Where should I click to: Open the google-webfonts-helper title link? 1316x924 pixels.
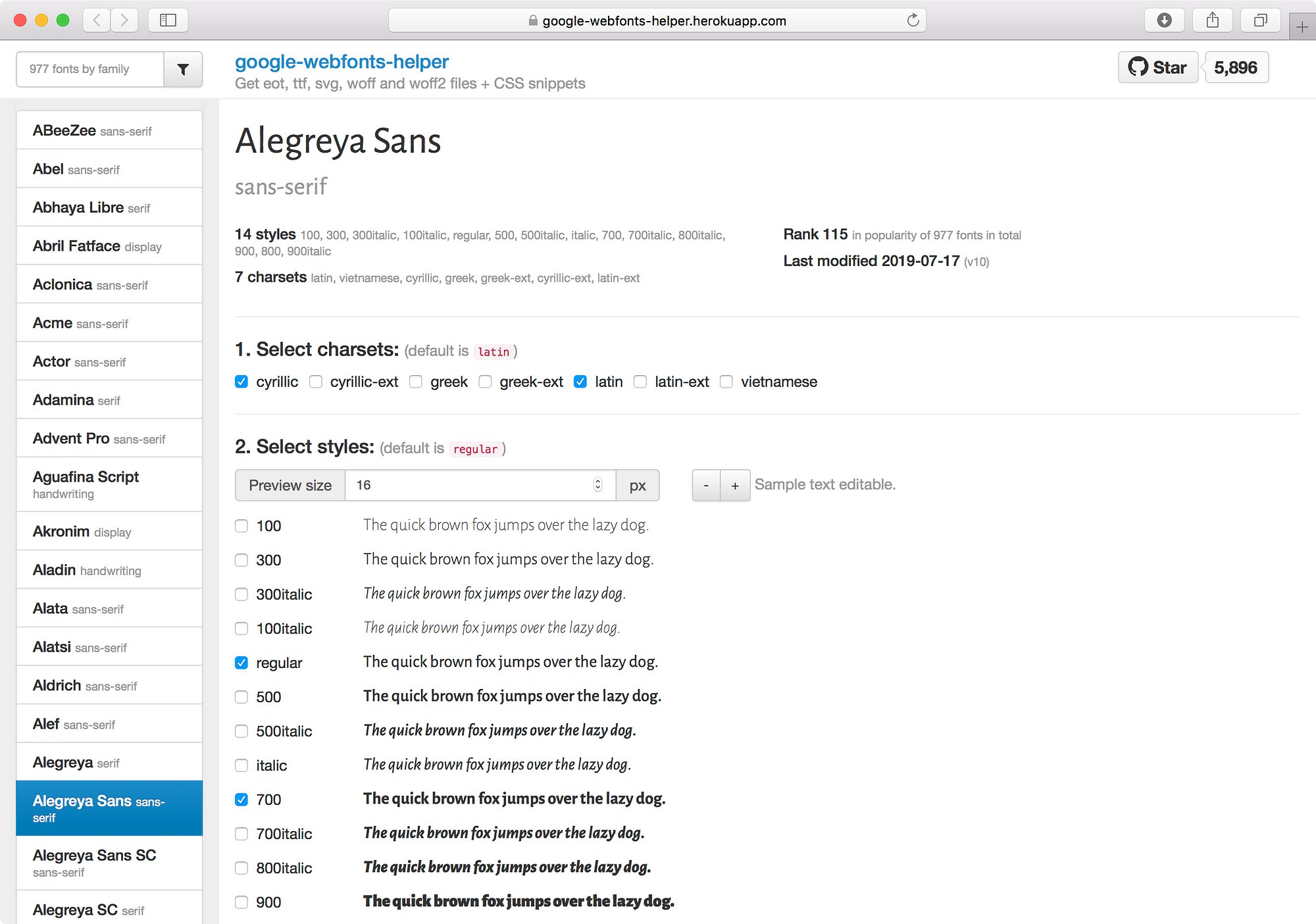click(x=342, y=61)
